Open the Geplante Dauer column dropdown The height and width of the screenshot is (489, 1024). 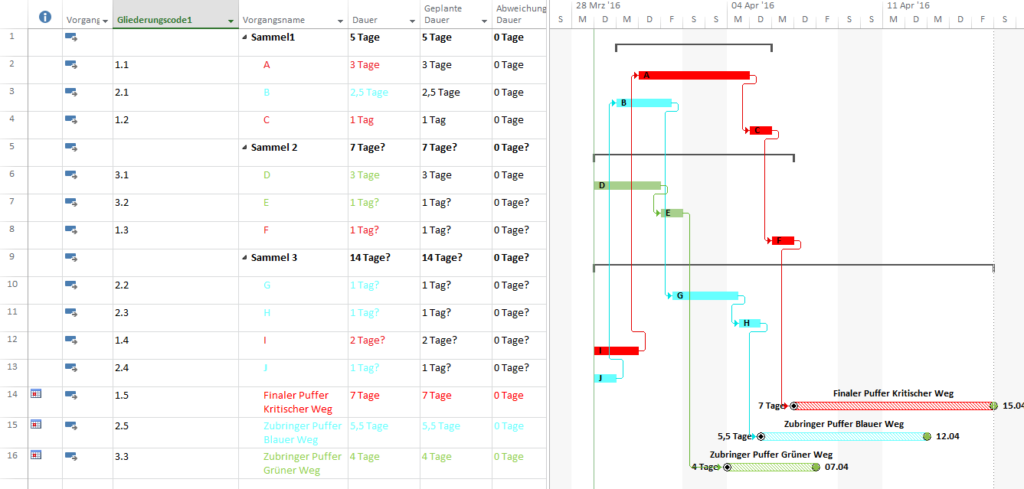pyautogui.click(x=484, y=22)
